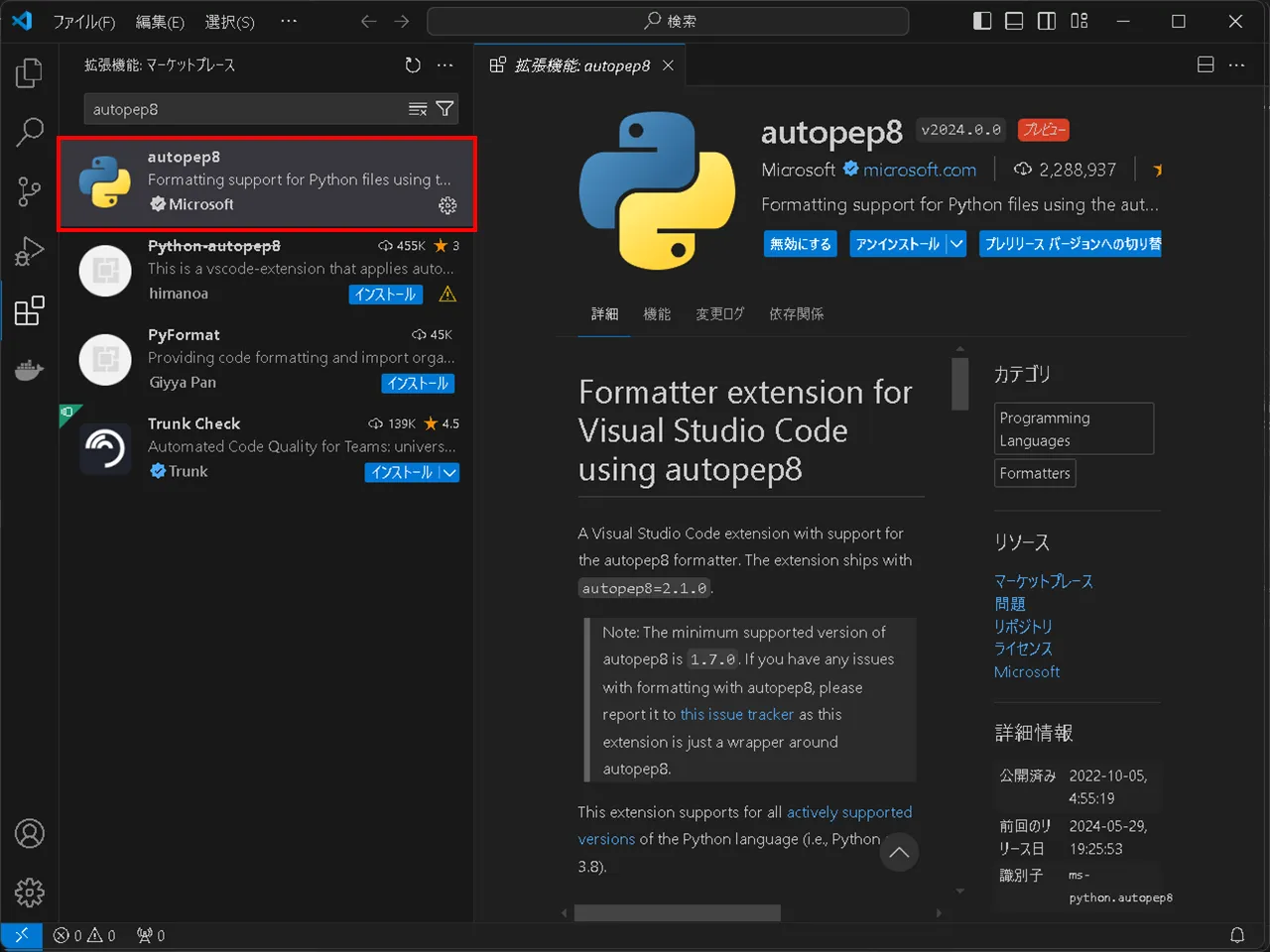Open the Extensions view icon

coord(30,310)
